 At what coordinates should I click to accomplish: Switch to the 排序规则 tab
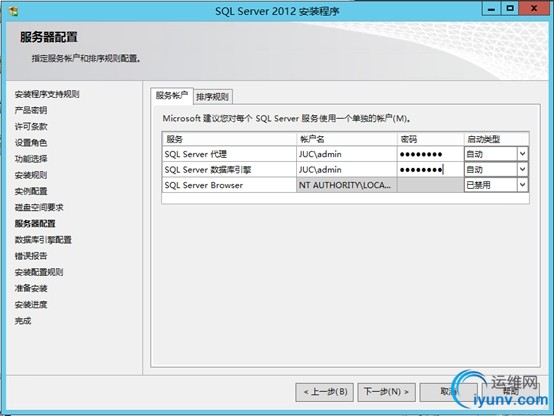(213, 96)
